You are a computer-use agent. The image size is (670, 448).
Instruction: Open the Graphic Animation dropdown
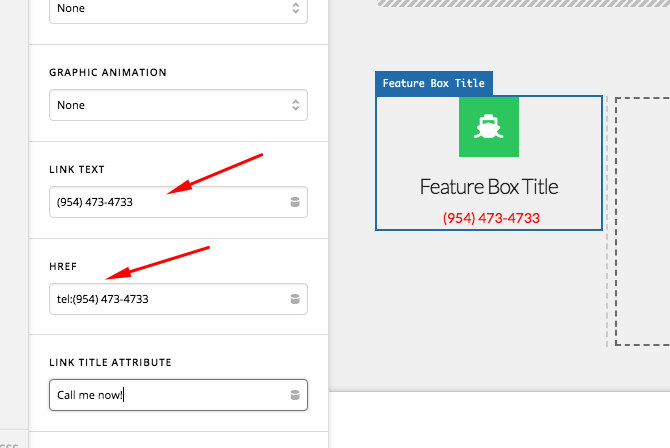pos(178,105)
